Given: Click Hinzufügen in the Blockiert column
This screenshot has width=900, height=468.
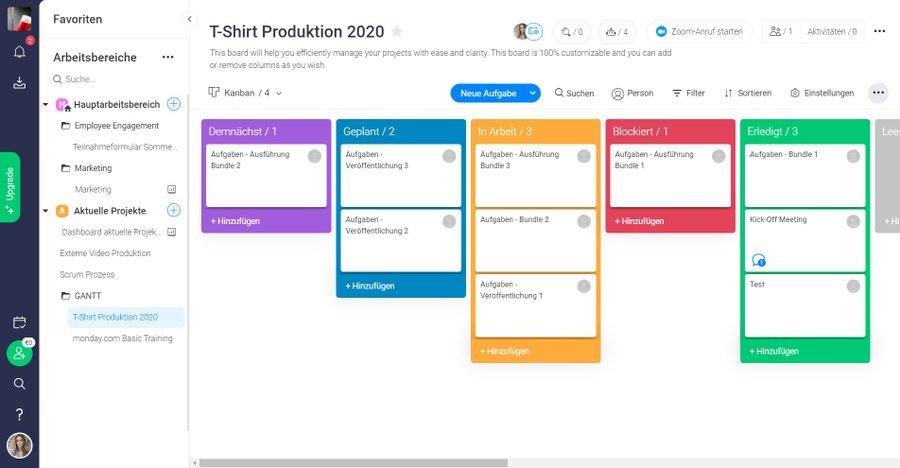Looking at the screenshot, I should coord(640,220).
